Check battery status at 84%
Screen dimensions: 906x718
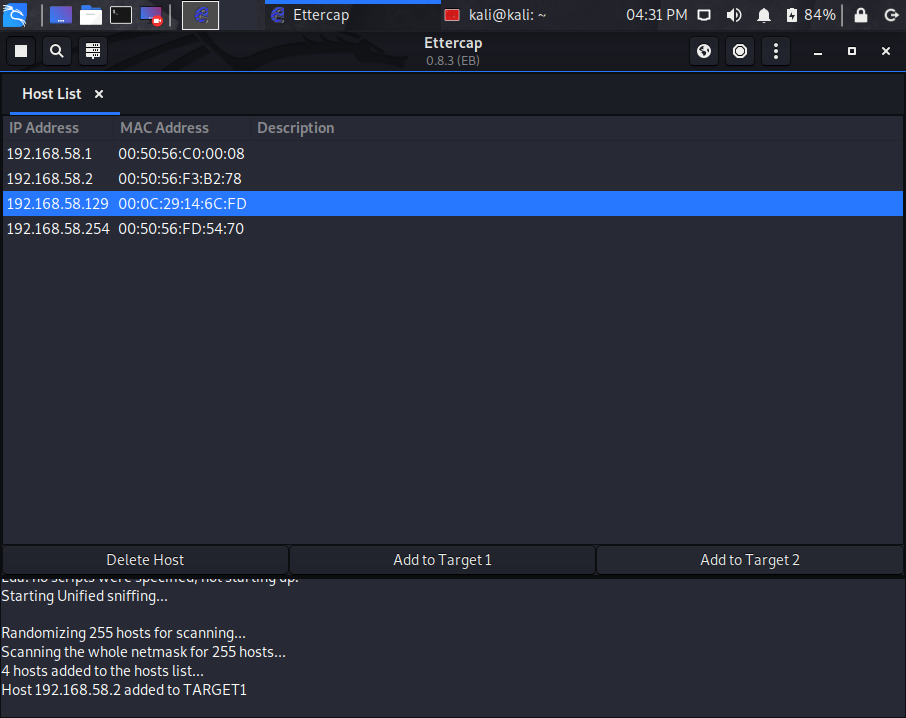coord(811,15)
